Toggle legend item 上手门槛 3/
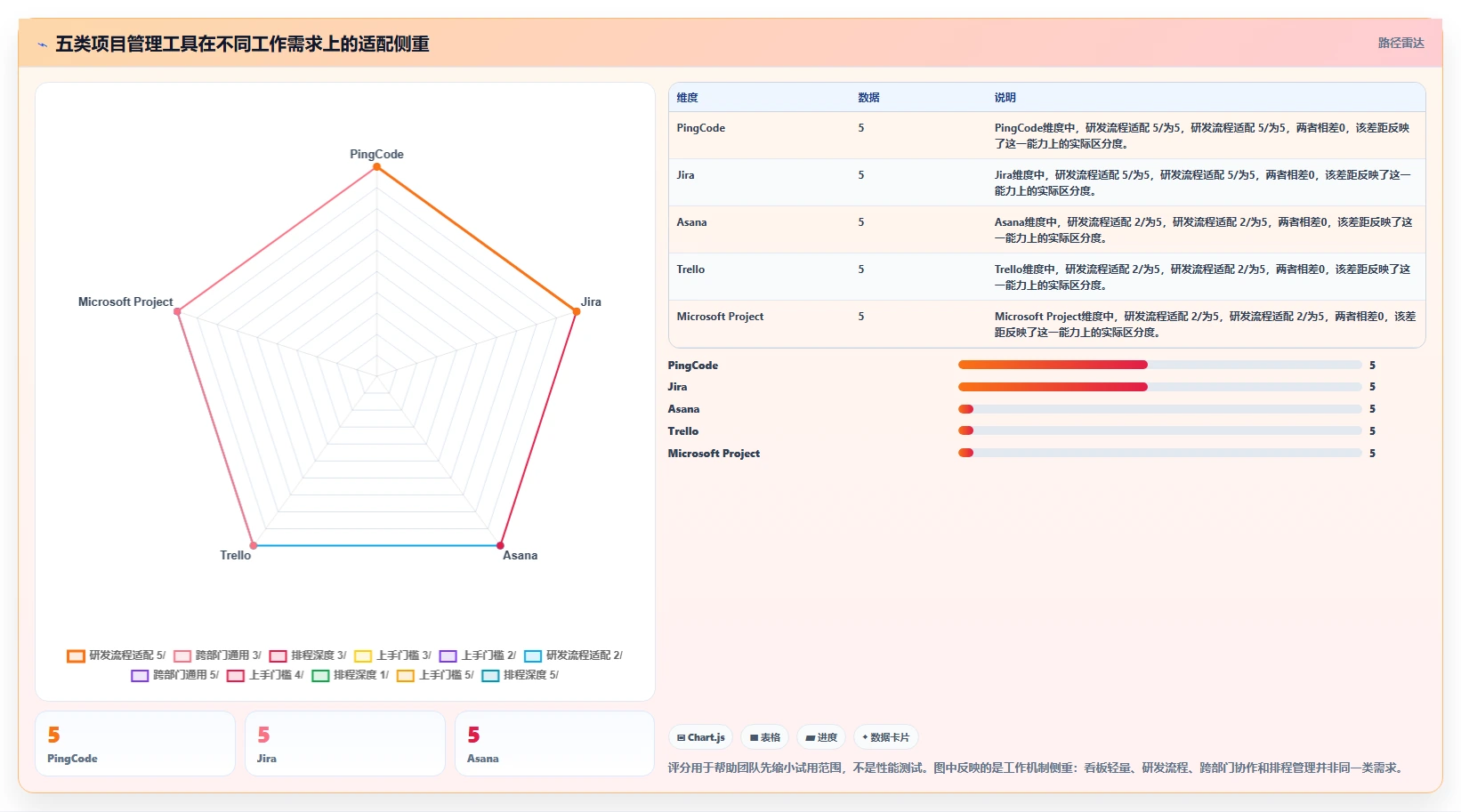Viewport: 1461px width, 812px height. tap(392, 655)
